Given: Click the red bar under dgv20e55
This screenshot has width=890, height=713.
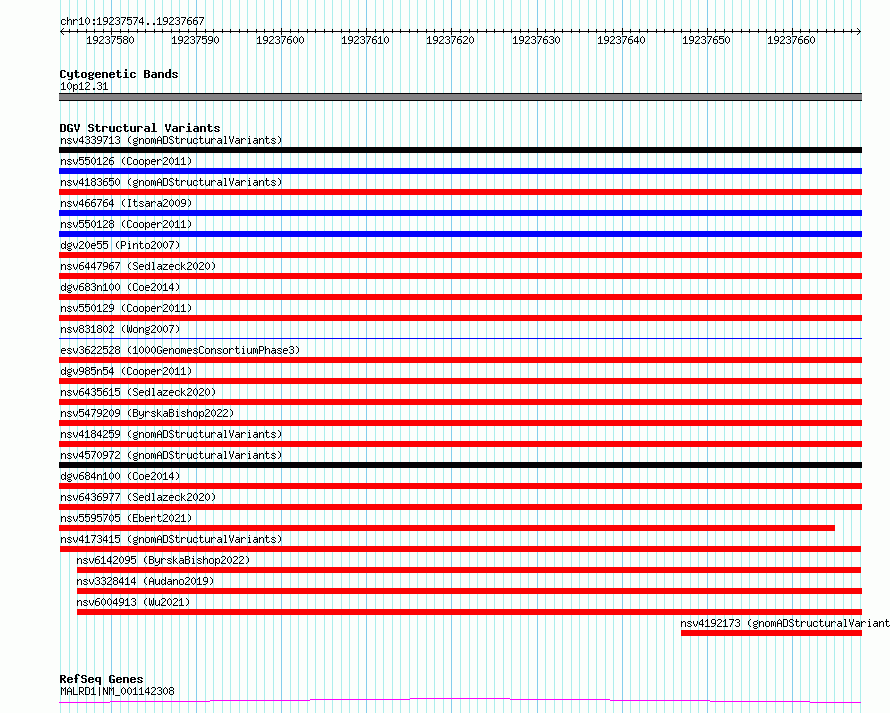Looking at the screenshot, I should (460, 255).
